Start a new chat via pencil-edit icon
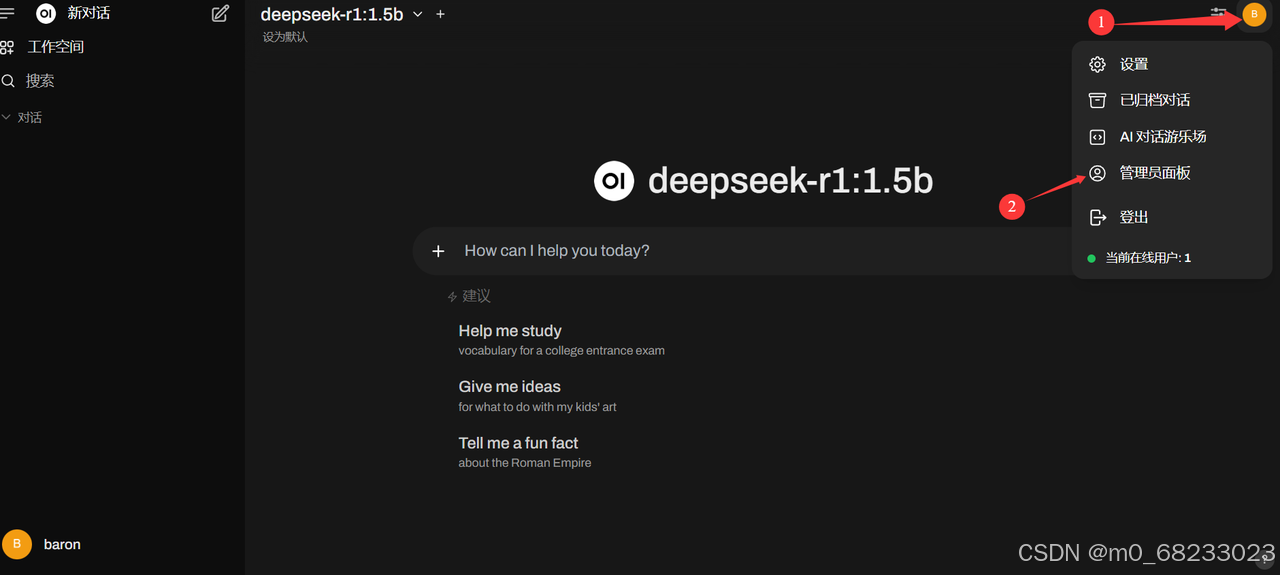 tap(220, 13)
